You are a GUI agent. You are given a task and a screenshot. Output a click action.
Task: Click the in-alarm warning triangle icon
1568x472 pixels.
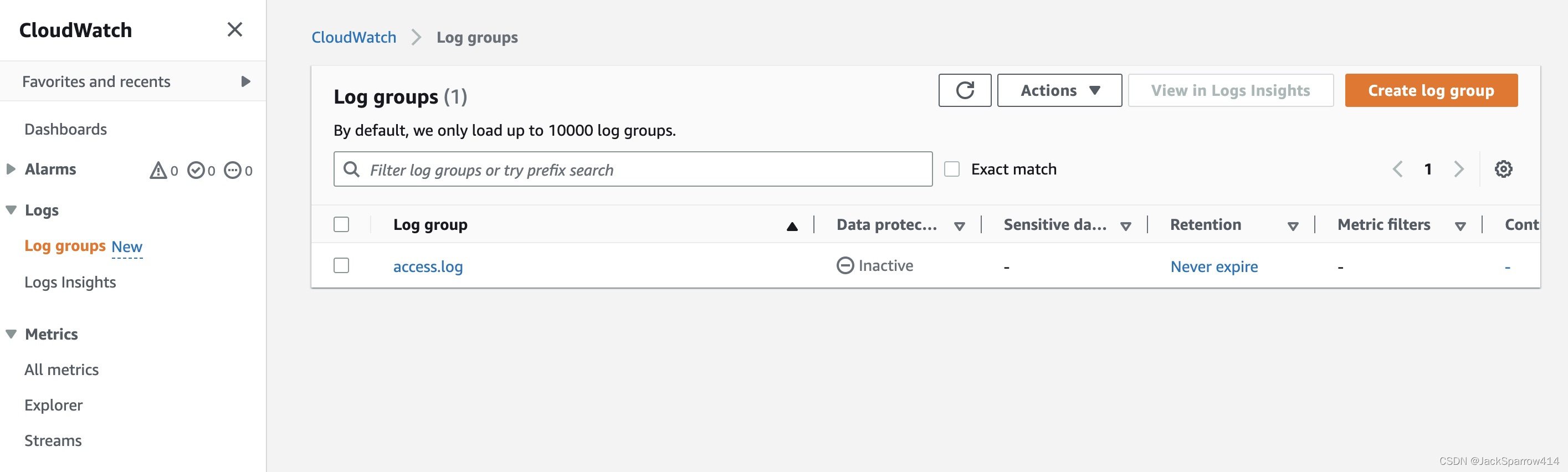[x=158, y=170]
